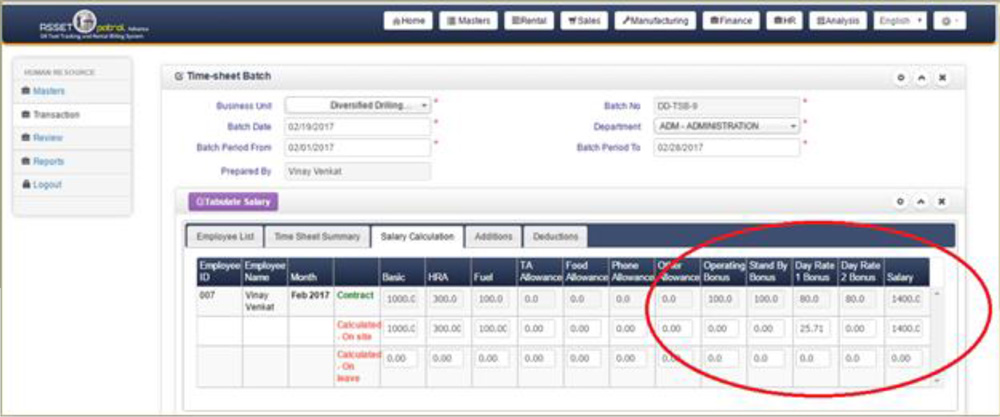Collapse the Time-sheet Batch panel
This screenshot has height=417, width=1000.
(921, 76)
